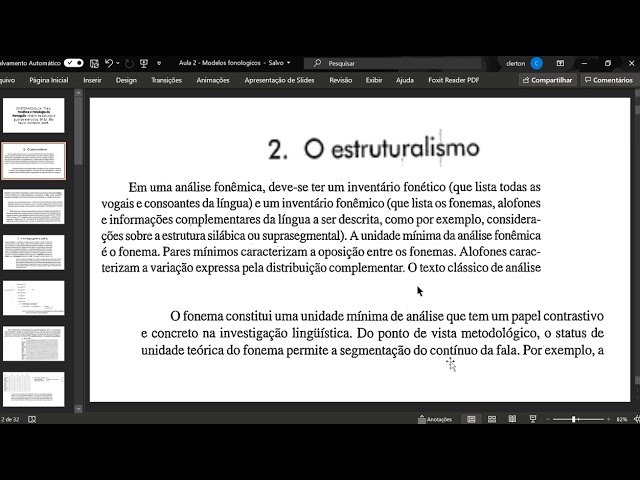Click the search magnifier icon
This screenshot has height=480, width=640.
tap(317, 63)
